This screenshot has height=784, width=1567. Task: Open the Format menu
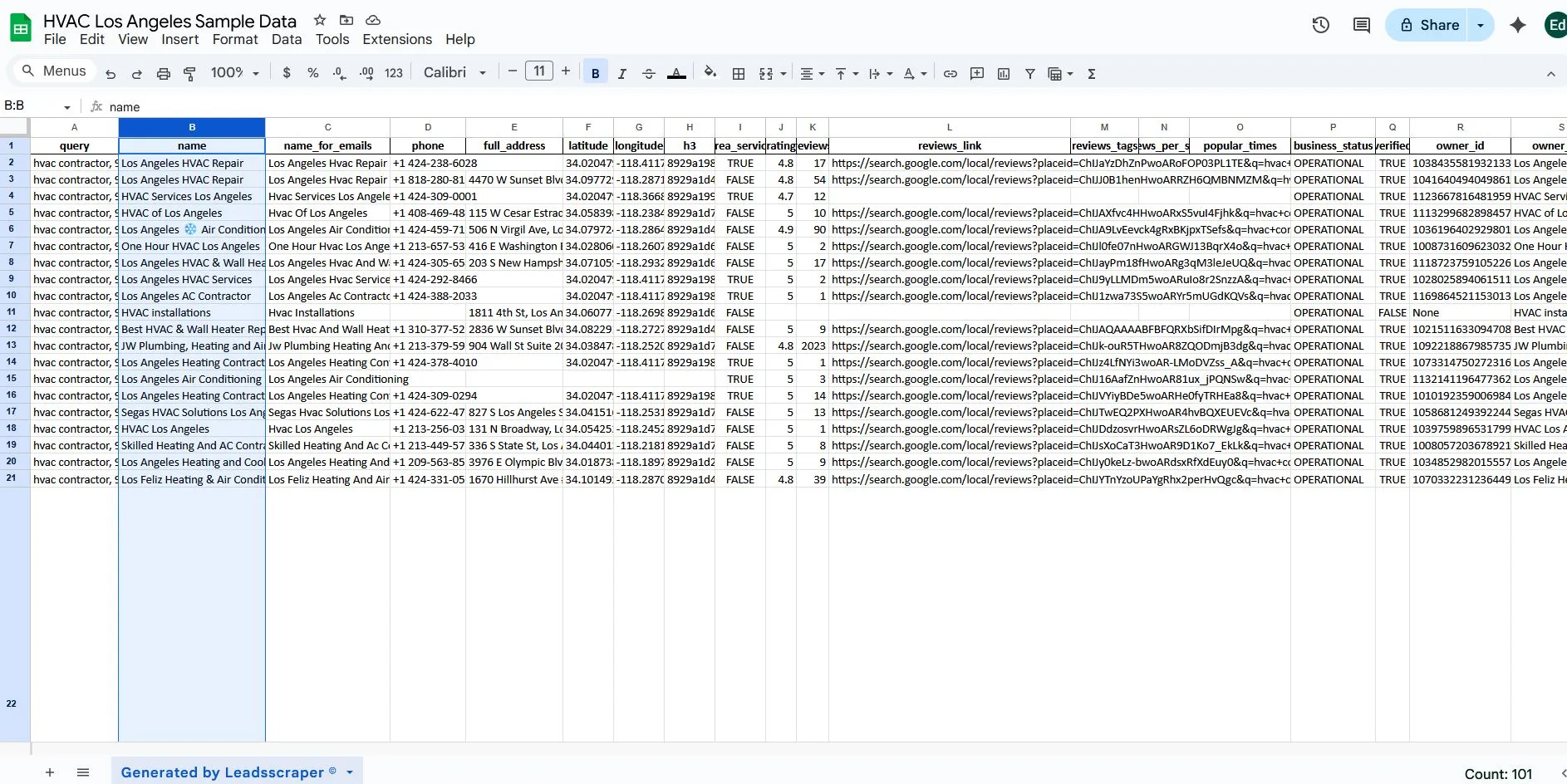coord(235,39)
